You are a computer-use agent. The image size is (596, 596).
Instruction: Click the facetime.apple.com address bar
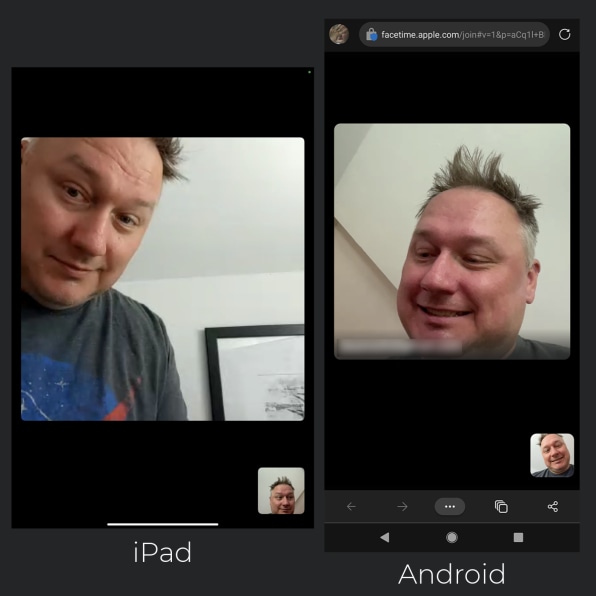pyautogui.click(x=454, y=35)
